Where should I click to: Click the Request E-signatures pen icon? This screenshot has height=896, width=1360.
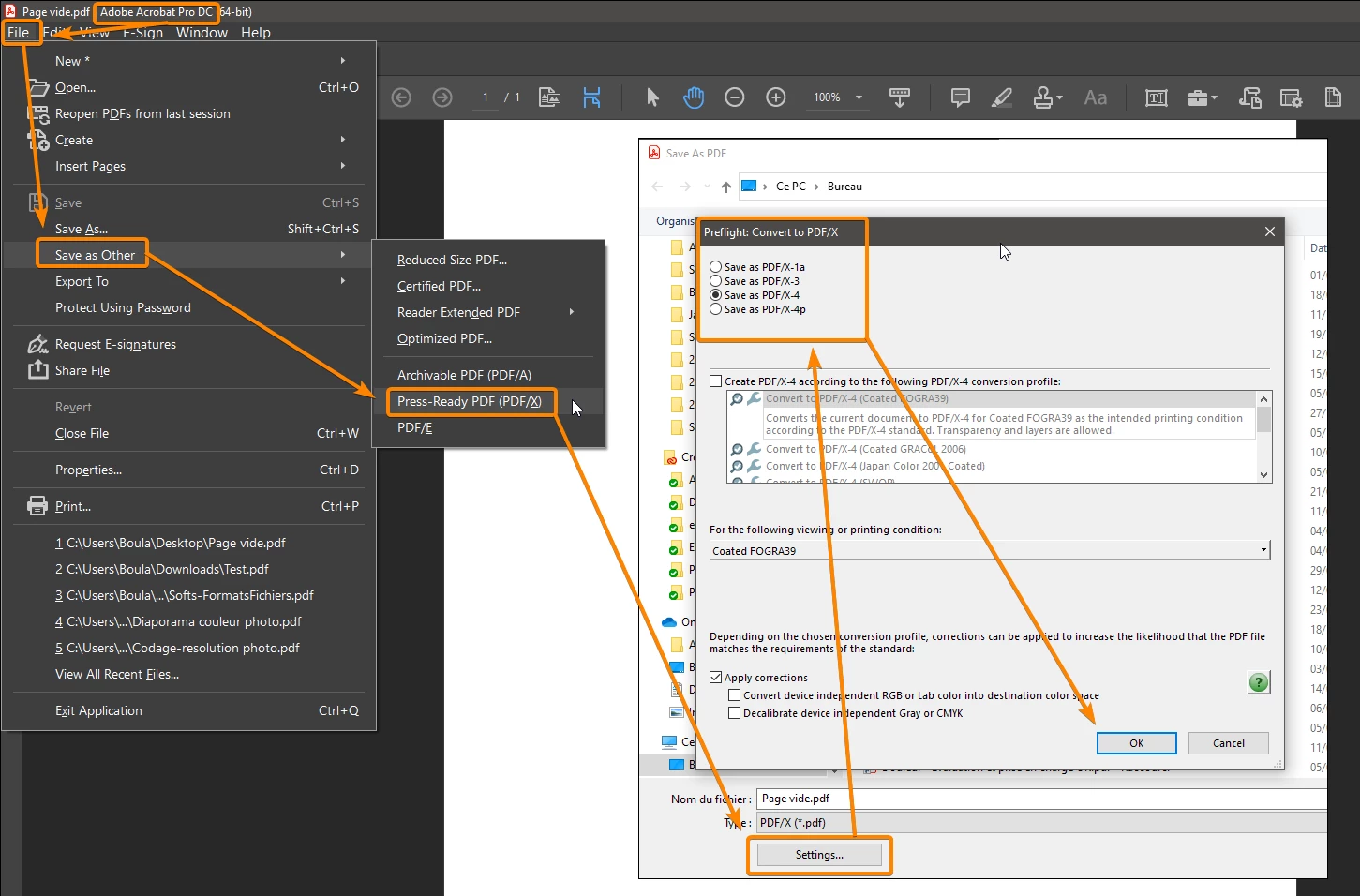coord(37,344)
